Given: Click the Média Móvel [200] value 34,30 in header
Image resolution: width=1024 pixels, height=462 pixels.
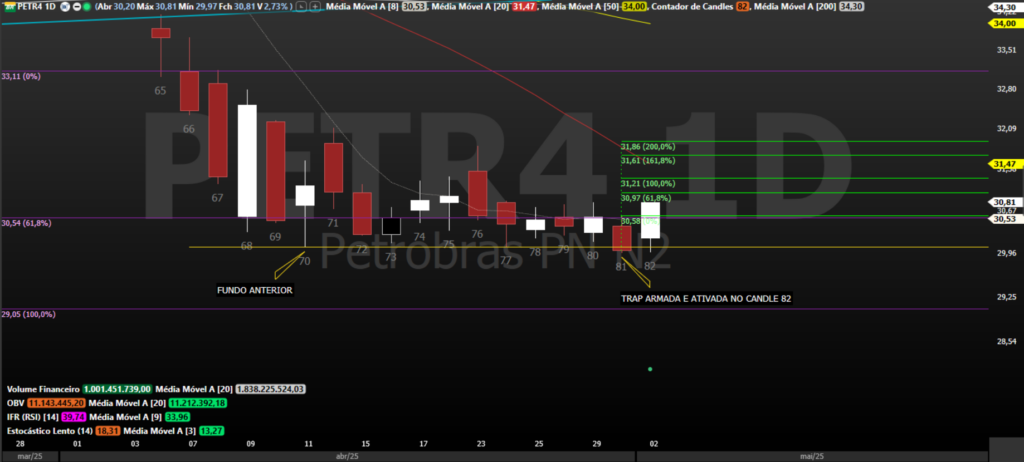Looking at the screenshot, I should pos(851,7).
